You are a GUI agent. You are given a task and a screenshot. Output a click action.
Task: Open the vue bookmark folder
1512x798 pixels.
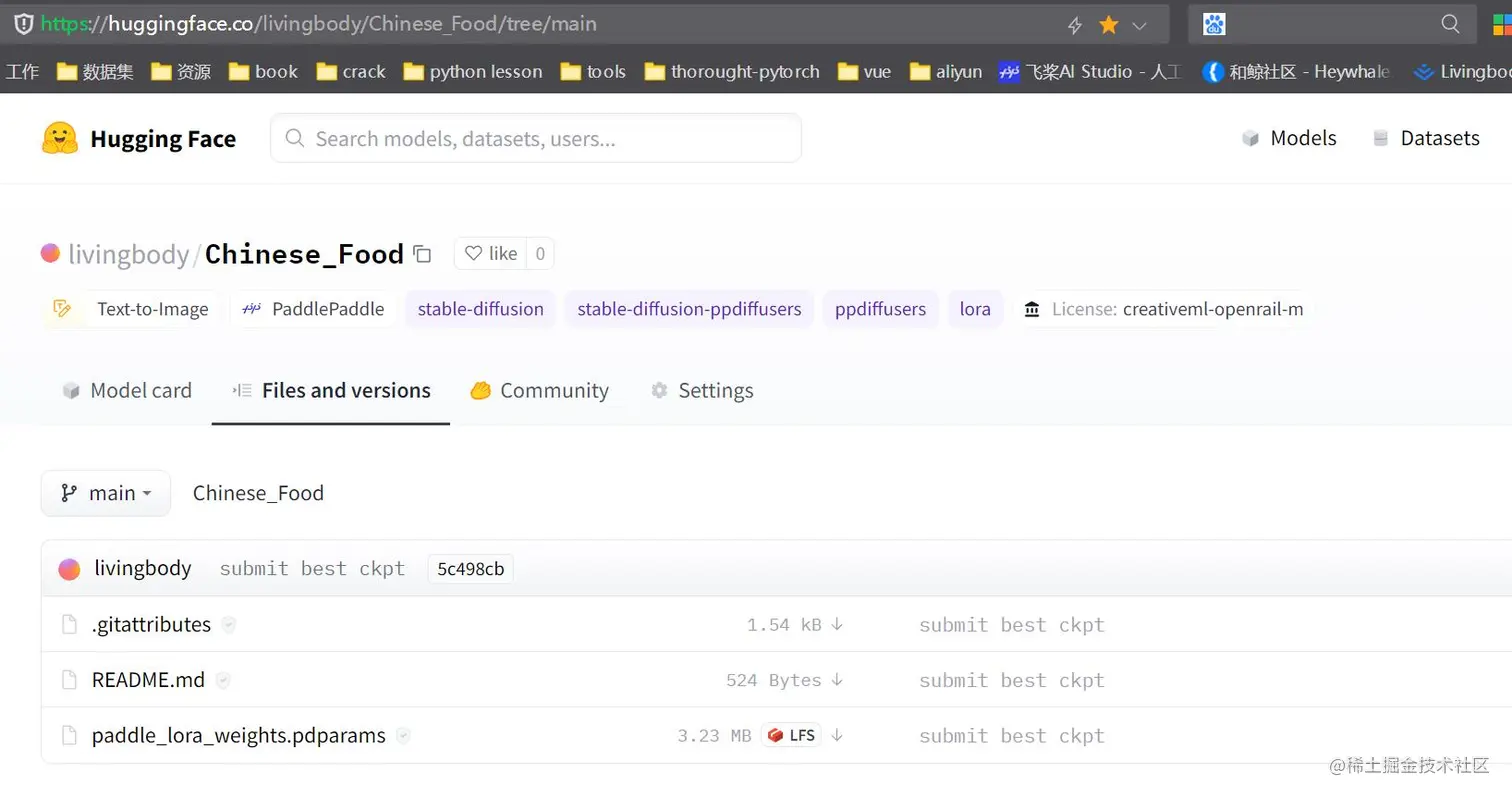864,71
